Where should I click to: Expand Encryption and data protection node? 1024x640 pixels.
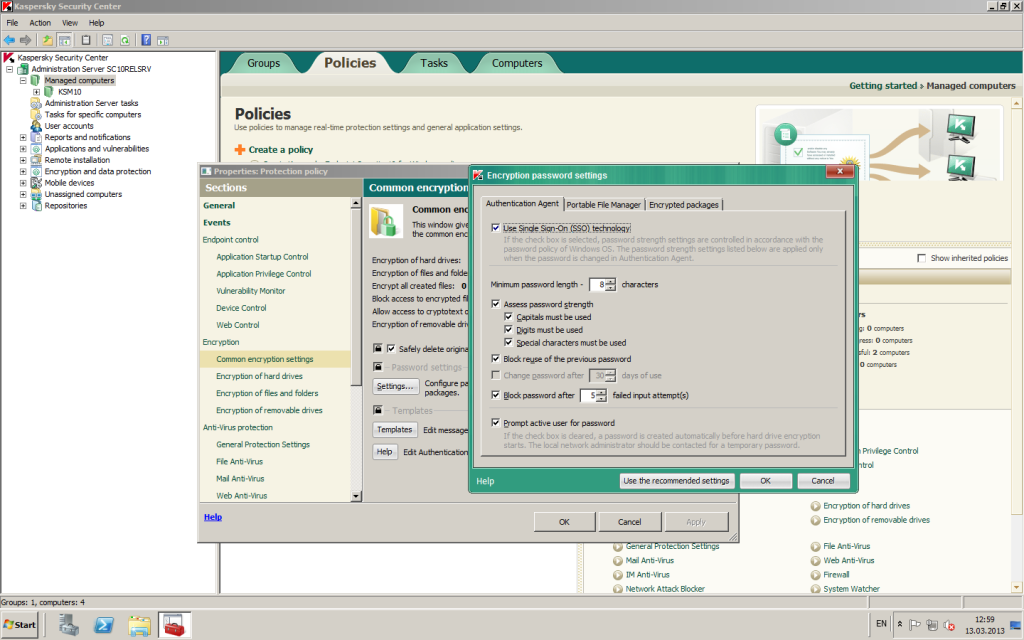(x=23, y=172)
